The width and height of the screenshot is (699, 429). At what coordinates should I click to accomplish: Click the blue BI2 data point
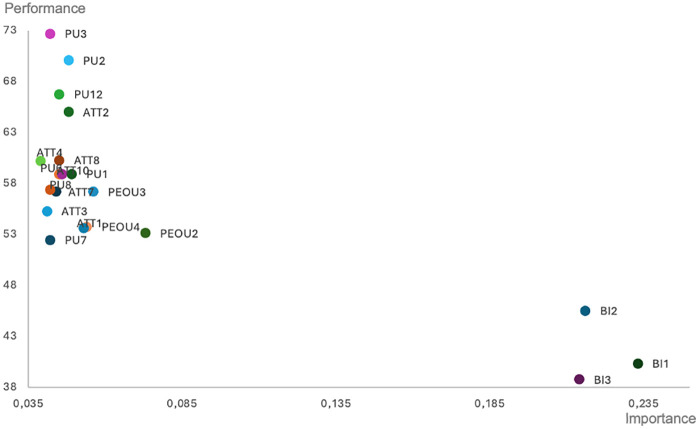pos(585,311)
